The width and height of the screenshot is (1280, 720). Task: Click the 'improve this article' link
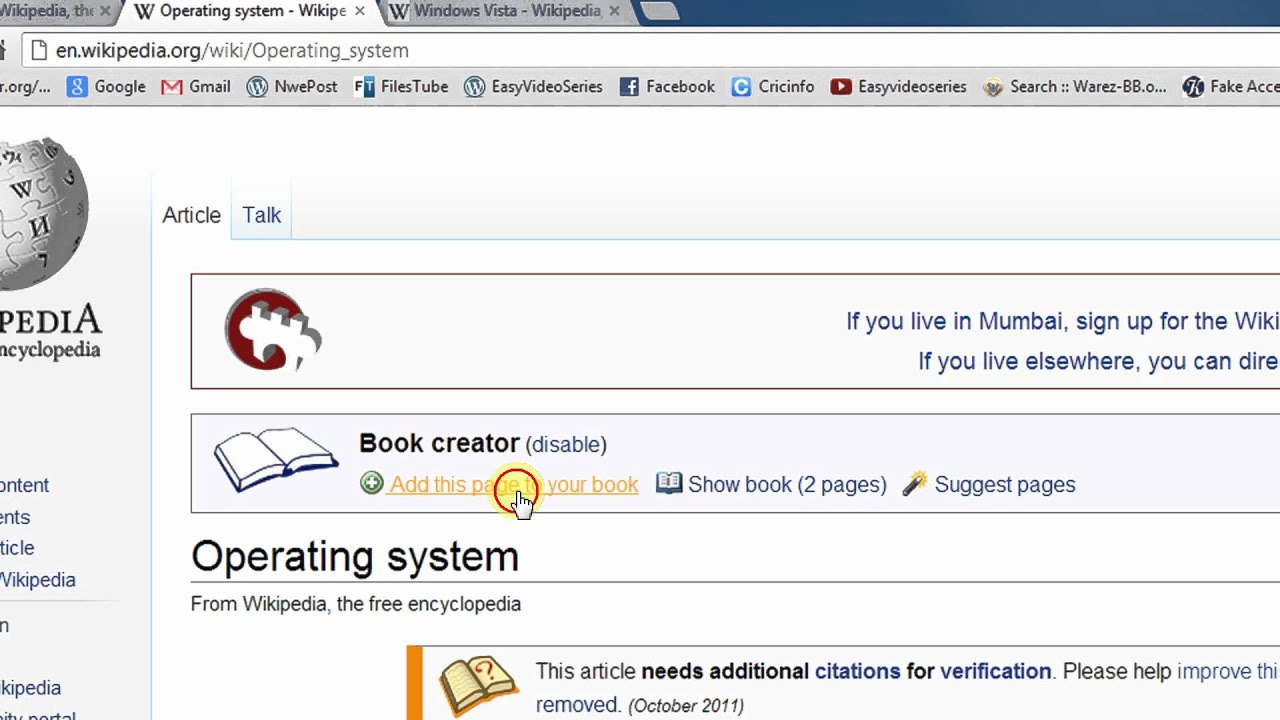point(1228,671)
